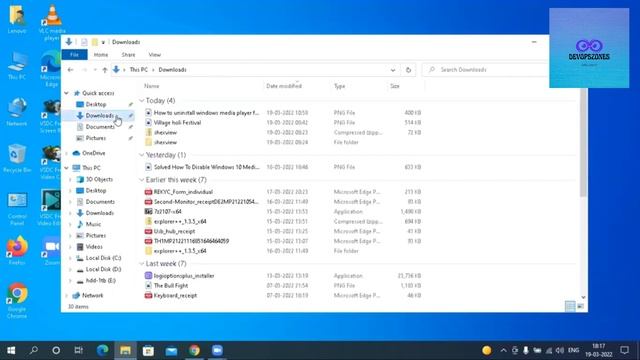Click the Up one level arrow
Screen dimensions: 640x360
point(105,70)
